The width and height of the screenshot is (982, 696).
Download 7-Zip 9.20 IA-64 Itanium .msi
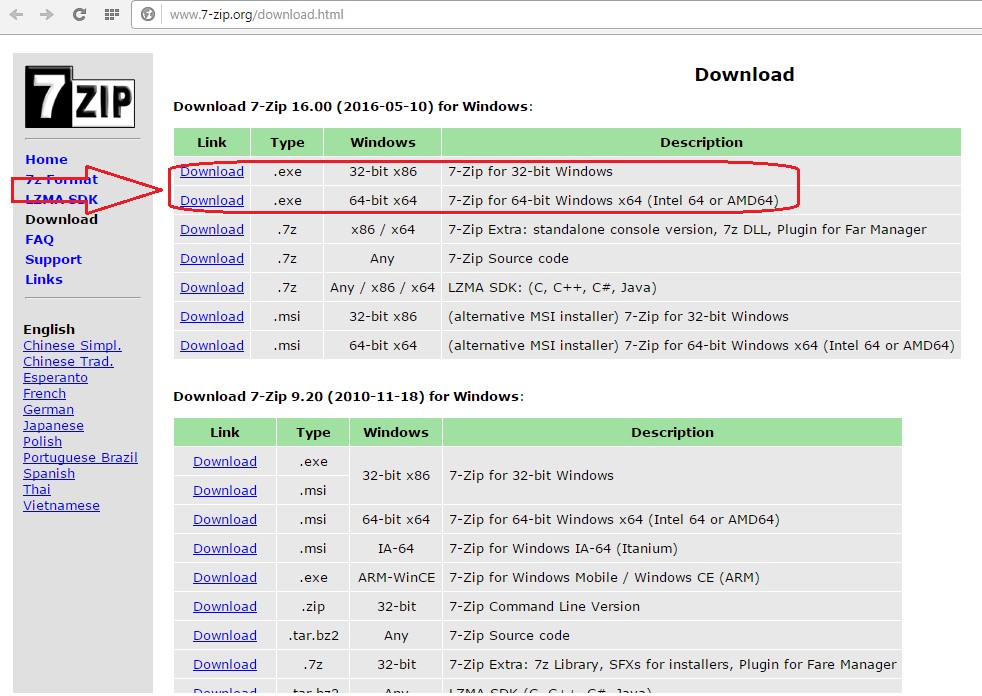[224, 549]
